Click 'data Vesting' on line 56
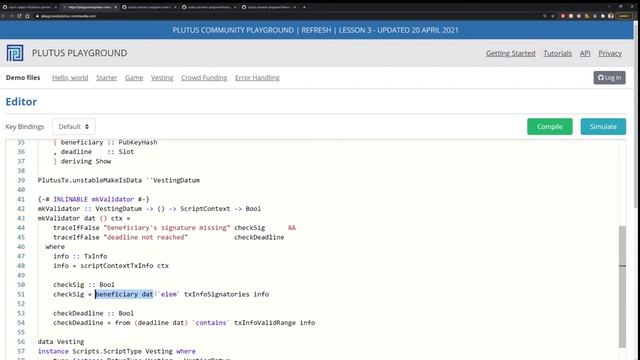The height and width of the screenshot is (360, 640). pos(61,342)
